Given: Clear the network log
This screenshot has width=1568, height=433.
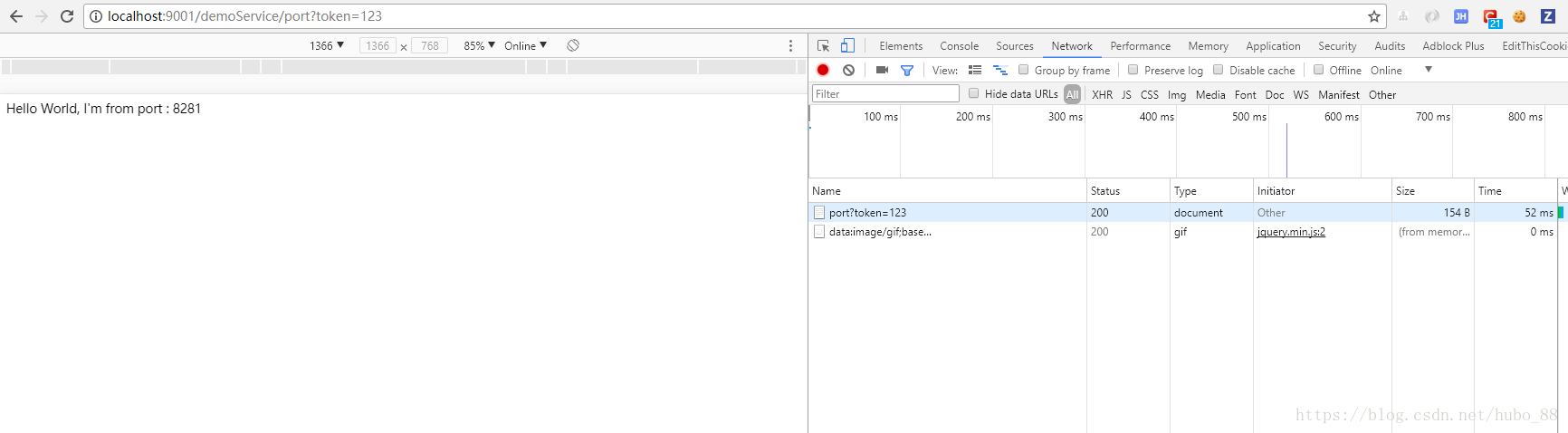Looking at the screenshot, I should [848, 70].
